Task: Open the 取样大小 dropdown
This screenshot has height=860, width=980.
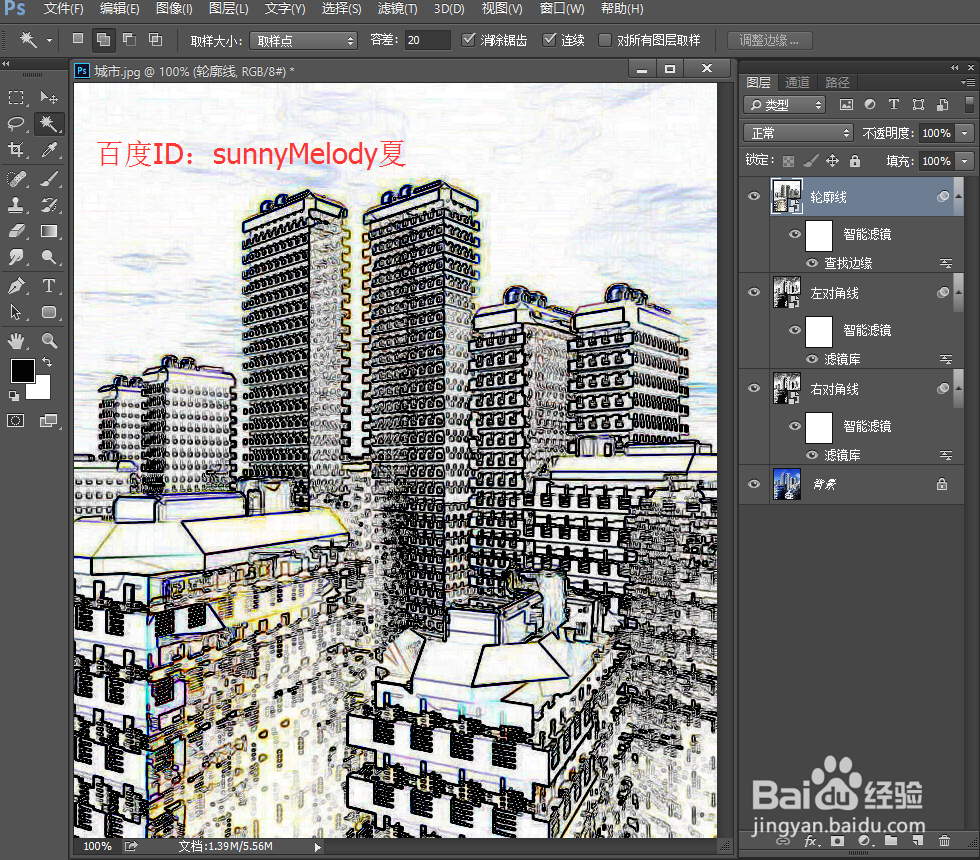Action: click(302, 40)
